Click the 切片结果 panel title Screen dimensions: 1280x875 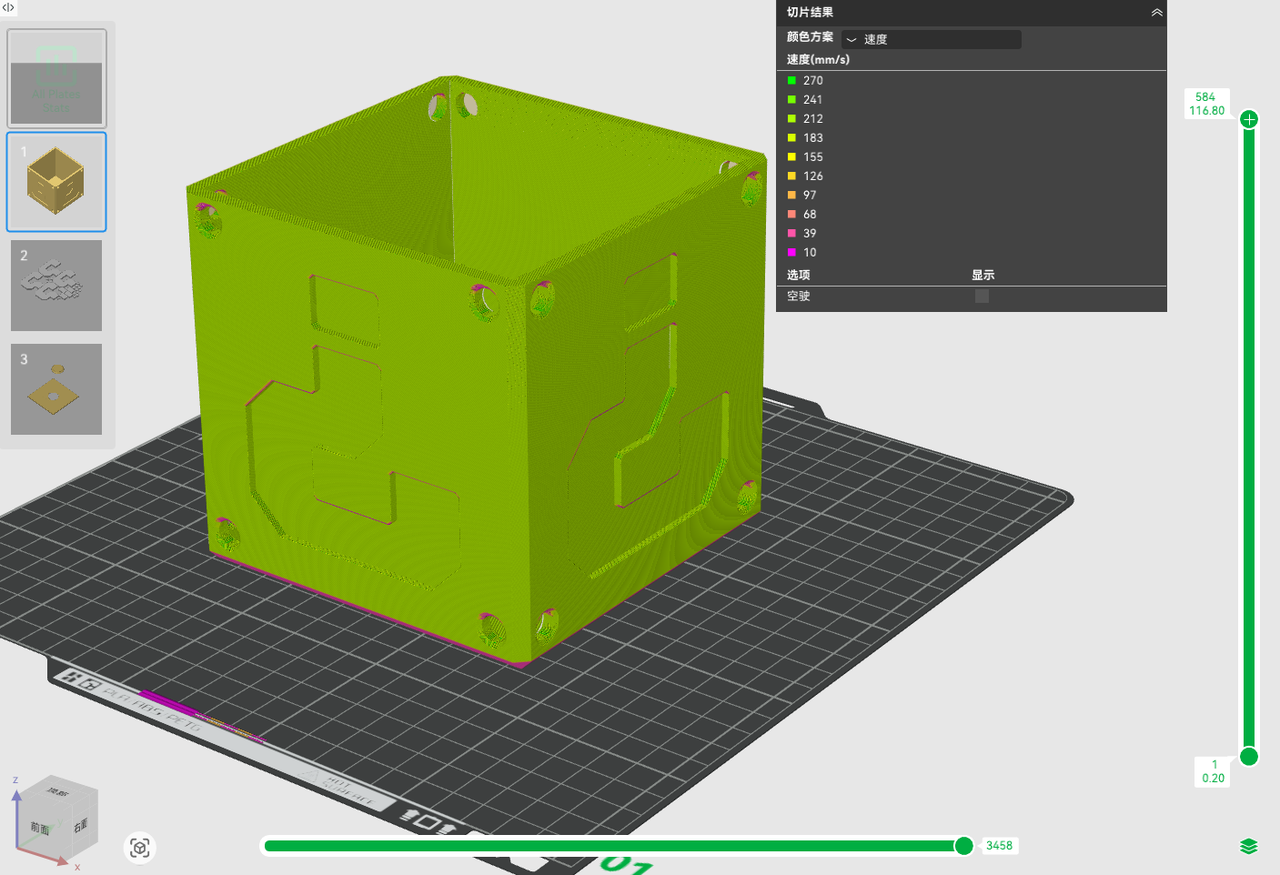[810, 12]
